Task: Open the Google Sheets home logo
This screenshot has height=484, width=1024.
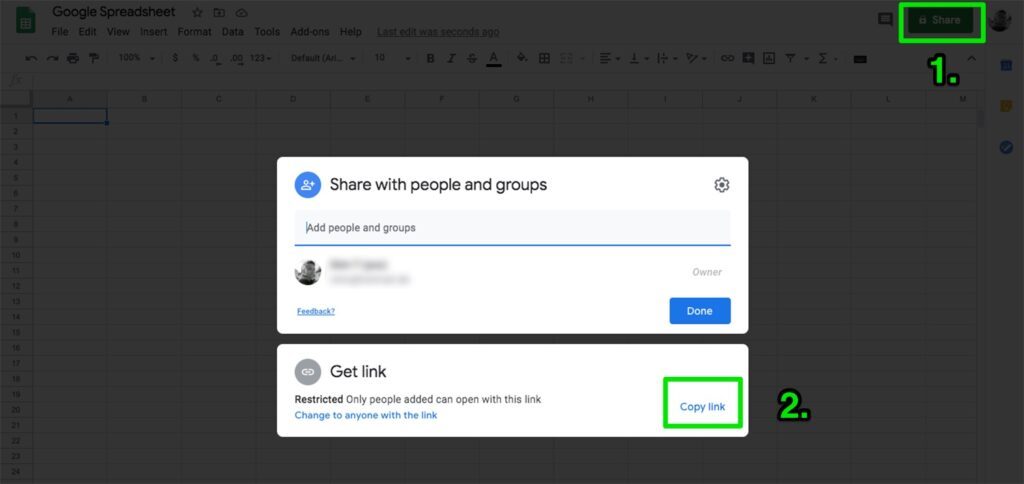Action: 25,20
